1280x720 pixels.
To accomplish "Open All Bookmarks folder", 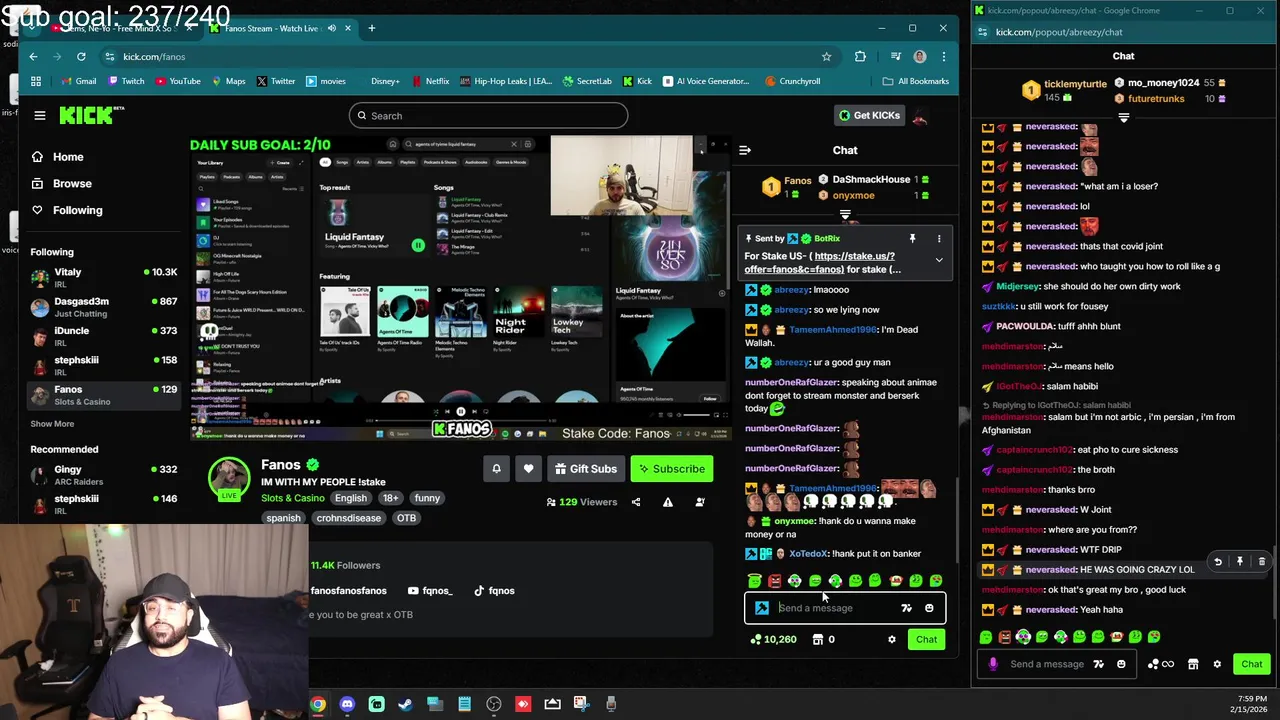I will coord(916,81).
